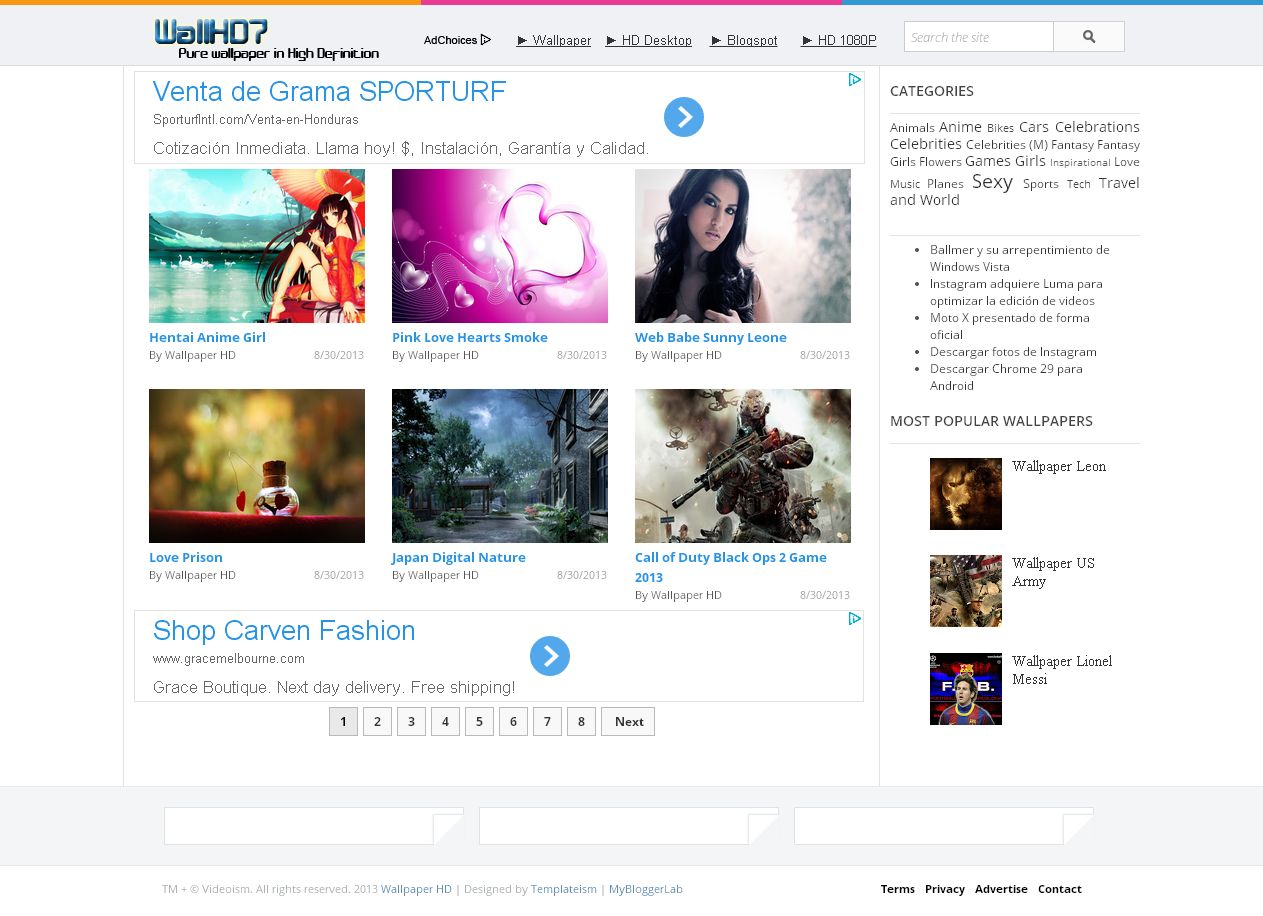Open the Wallpaper Leon popular thumbnail
Screen dimensions: 1263x916
(966, 494)
